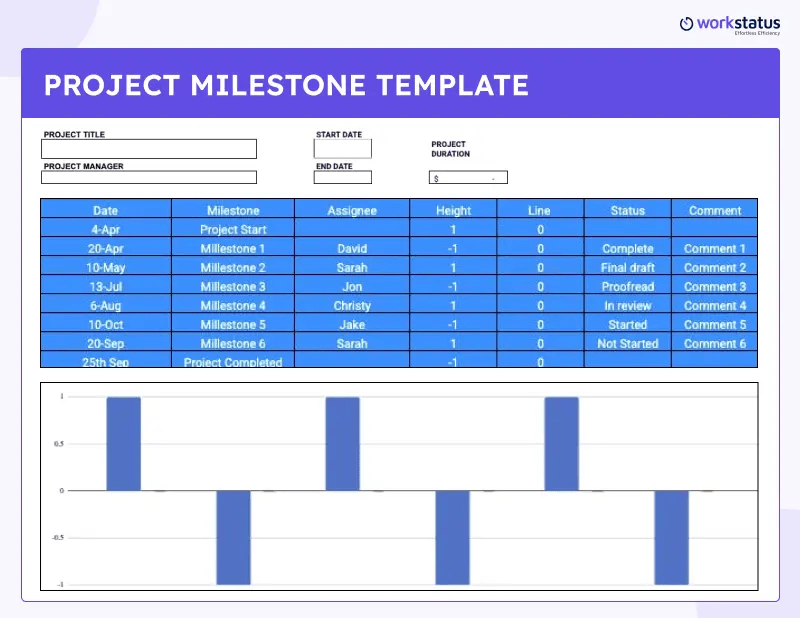The width and height of the screenshot is (800, 618).
Task: Click the Not Started status cell
Action: (x=628, y=343)
